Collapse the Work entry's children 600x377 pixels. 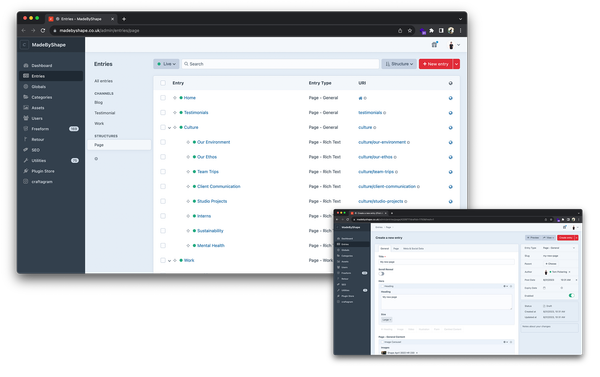pyautogui.click(x=170, y=261)
